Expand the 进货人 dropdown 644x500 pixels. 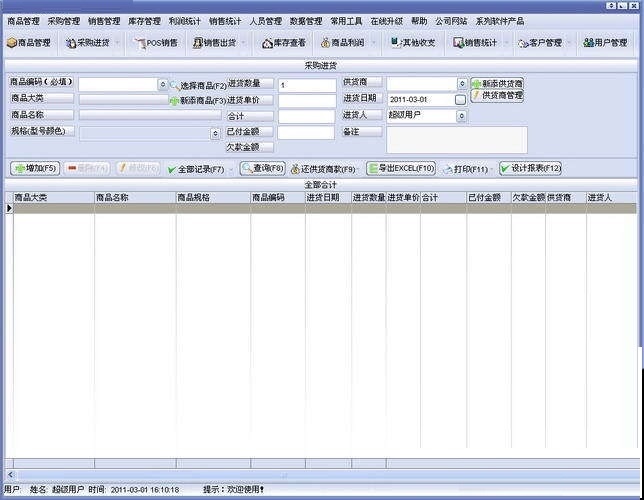pos(462,116)
